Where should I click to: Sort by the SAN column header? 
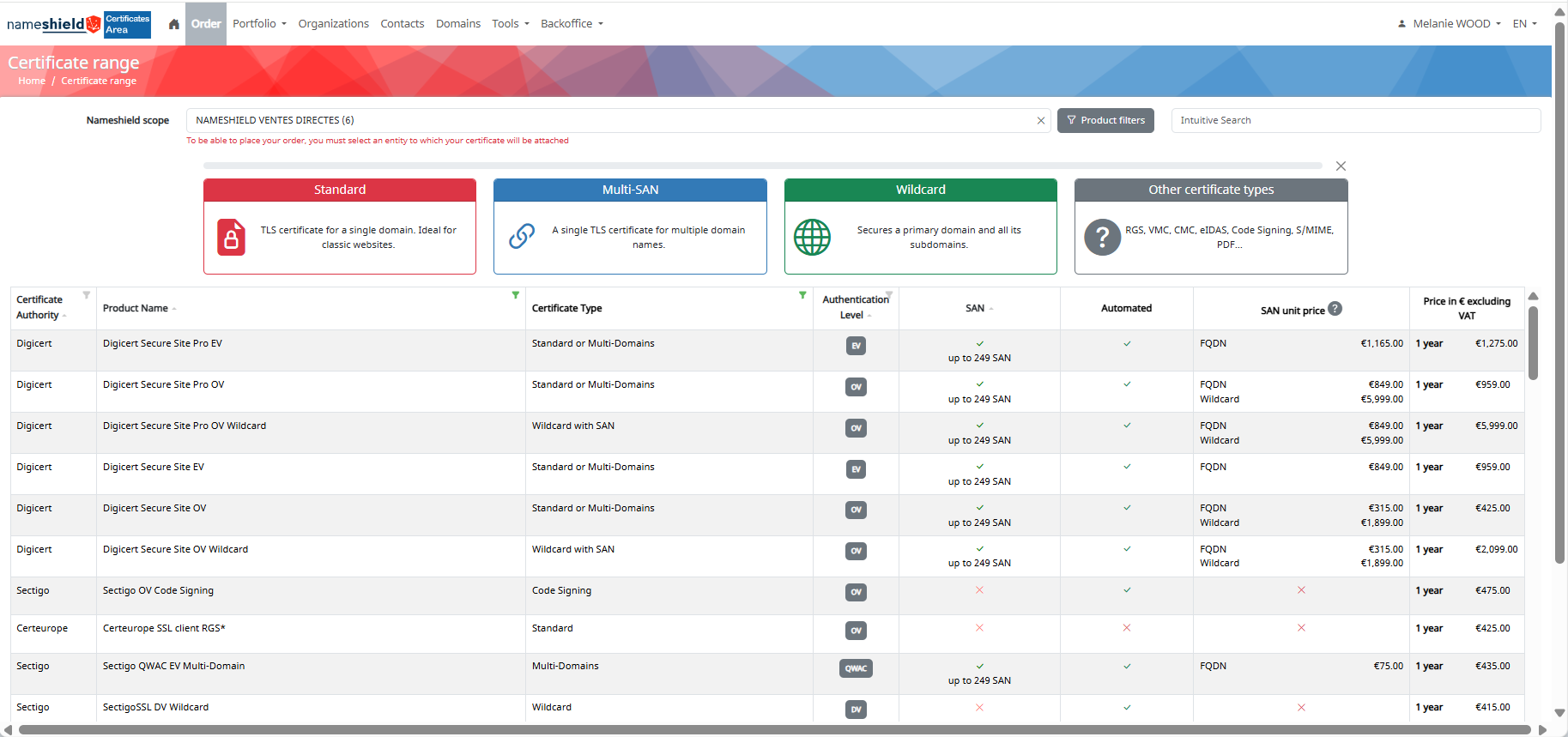[x=979, y=309]
